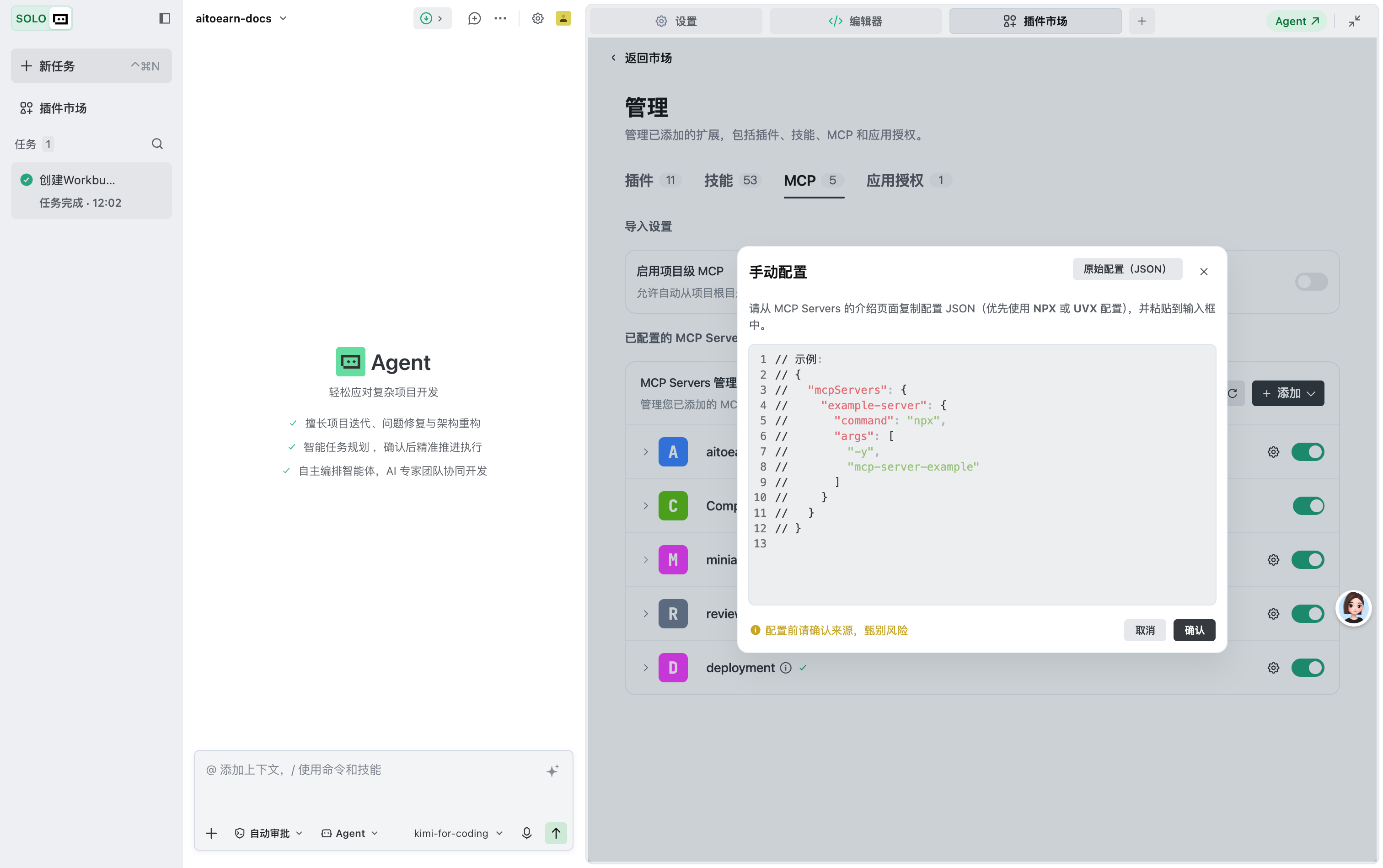Search tasks with magnifier icon
The image size is (1383, 868).
pos(157,144)
